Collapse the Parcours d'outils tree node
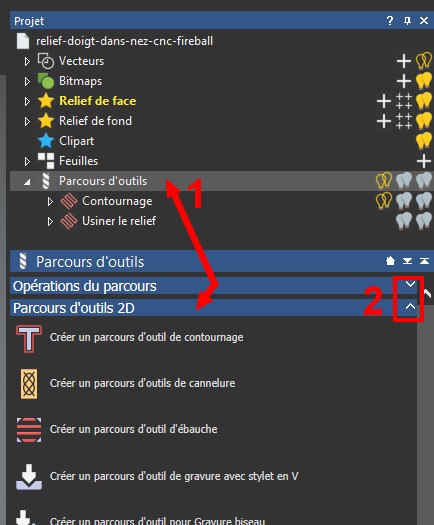The height and width of the screenshot is (525, 434). point(27,181)
